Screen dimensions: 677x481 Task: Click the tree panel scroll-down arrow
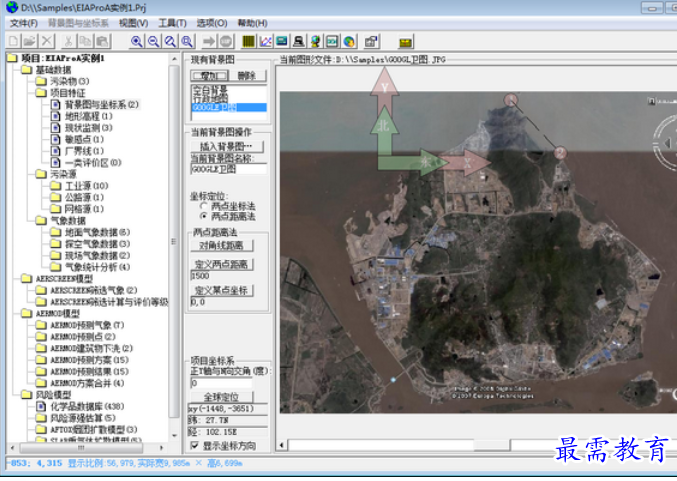click(174, 436)
